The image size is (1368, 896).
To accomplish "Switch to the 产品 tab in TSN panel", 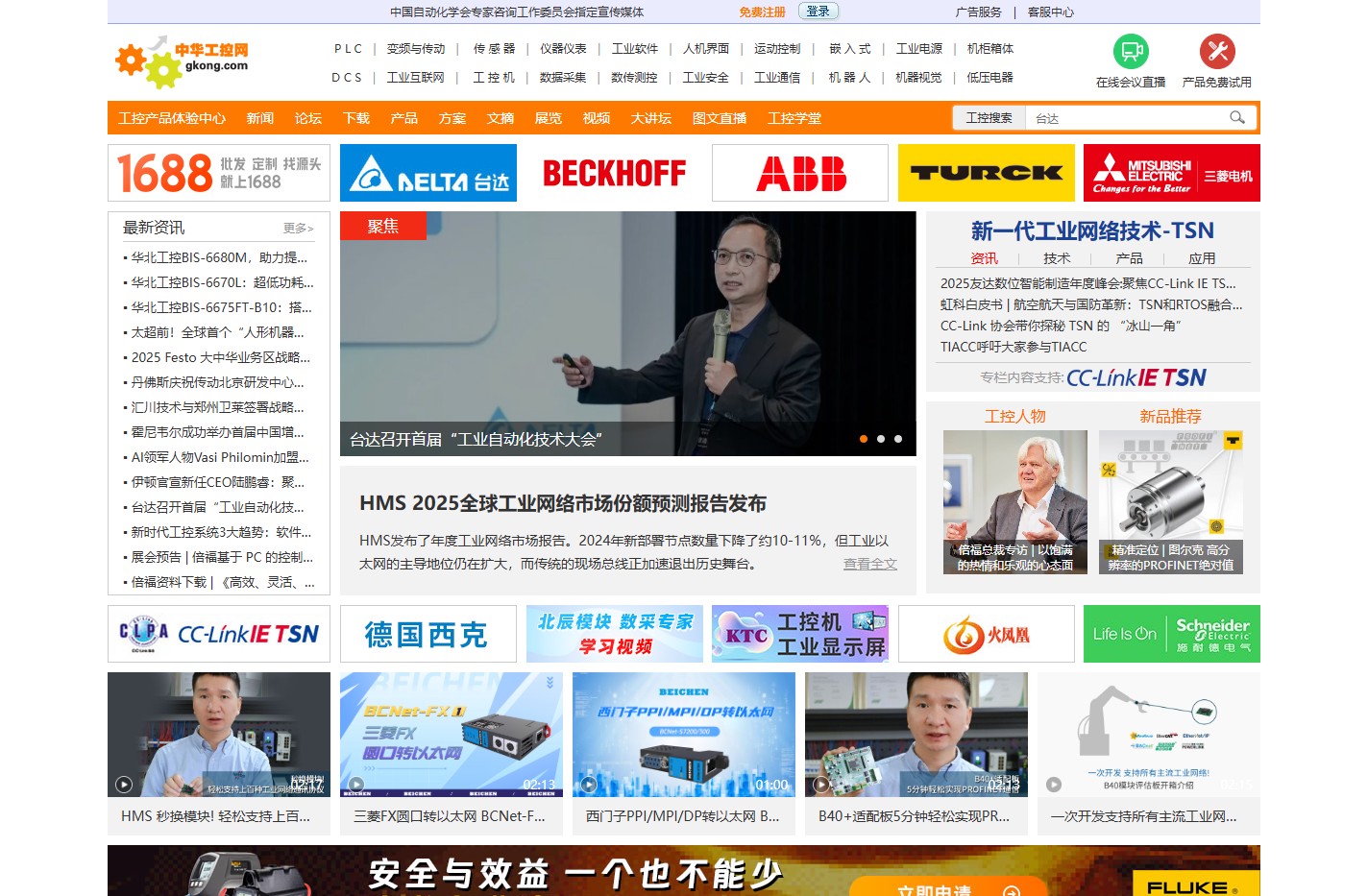I will point(1129,258).
